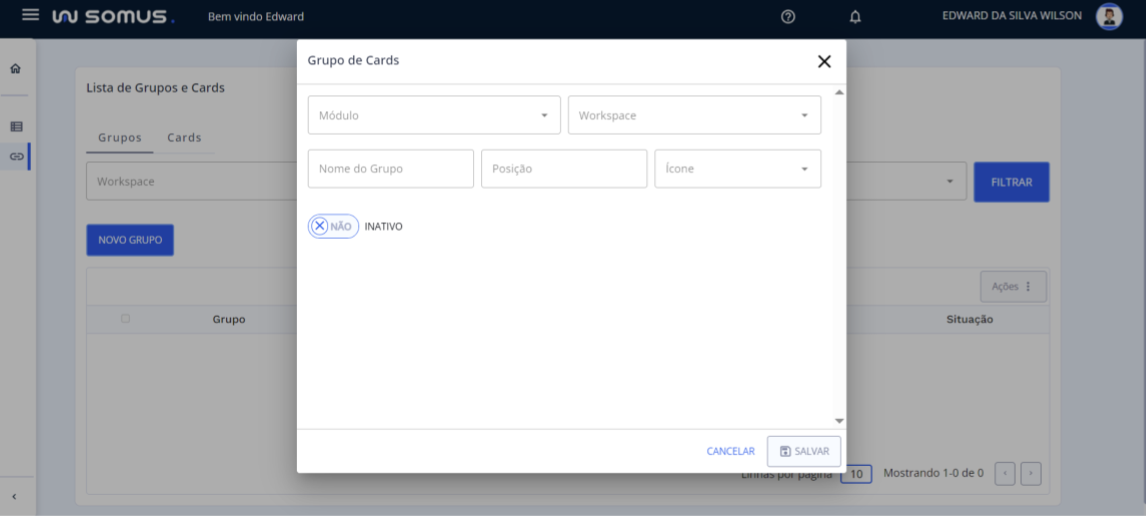Click the CANCELAR button
The height and width of the screenshot is (516, 1146).
[x=730, y=451]
